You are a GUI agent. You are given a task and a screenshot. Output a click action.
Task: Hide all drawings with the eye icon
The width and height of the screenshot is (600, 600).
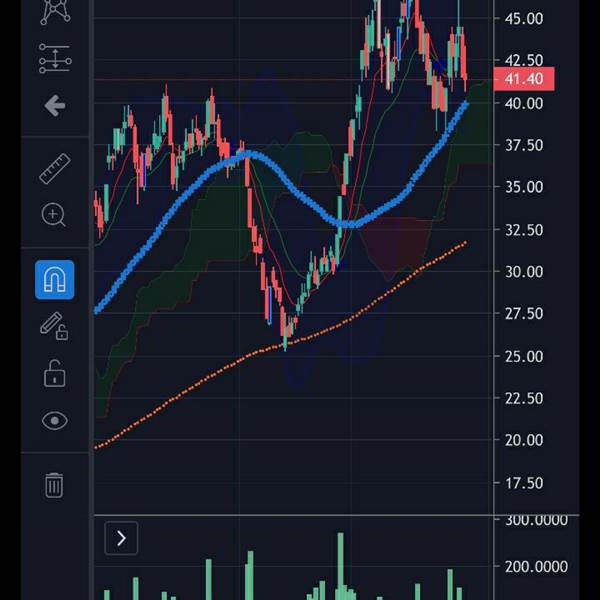(x=55, y=421)
